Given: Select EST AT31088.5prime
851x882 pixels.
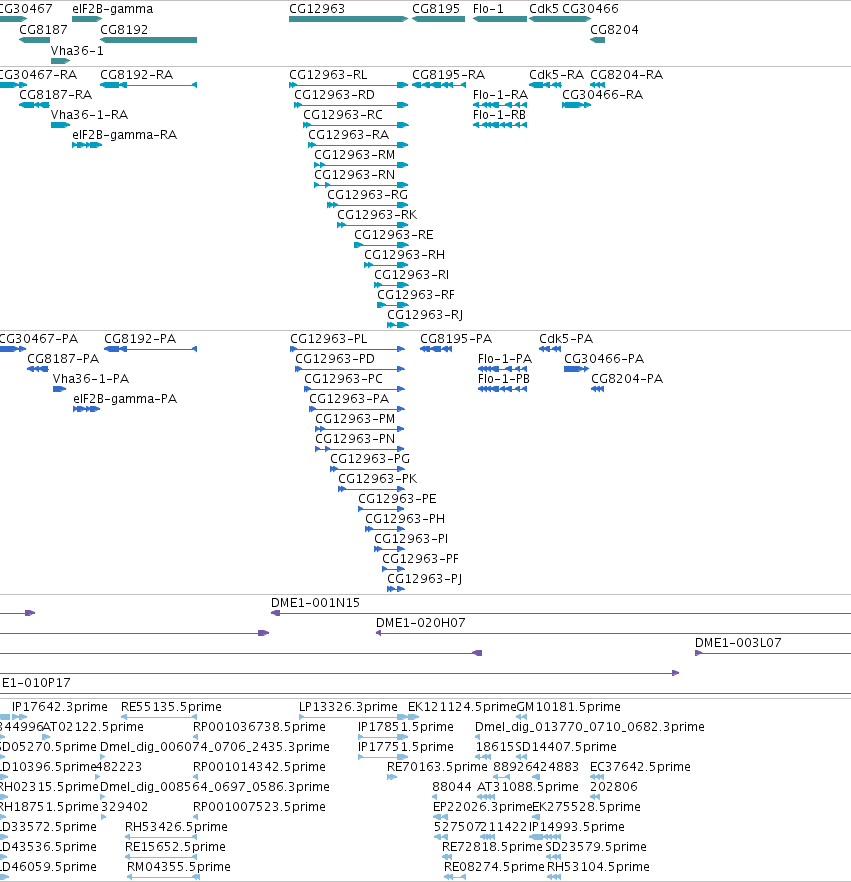Looking at the screenshot, I should 528,787.
